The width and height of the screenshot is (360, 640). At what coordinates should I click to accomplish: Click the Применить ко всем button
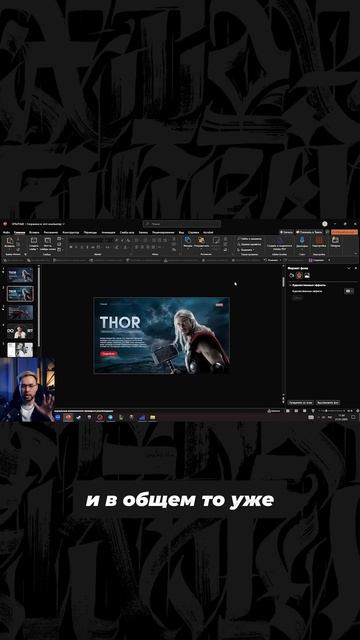(301, 403)
